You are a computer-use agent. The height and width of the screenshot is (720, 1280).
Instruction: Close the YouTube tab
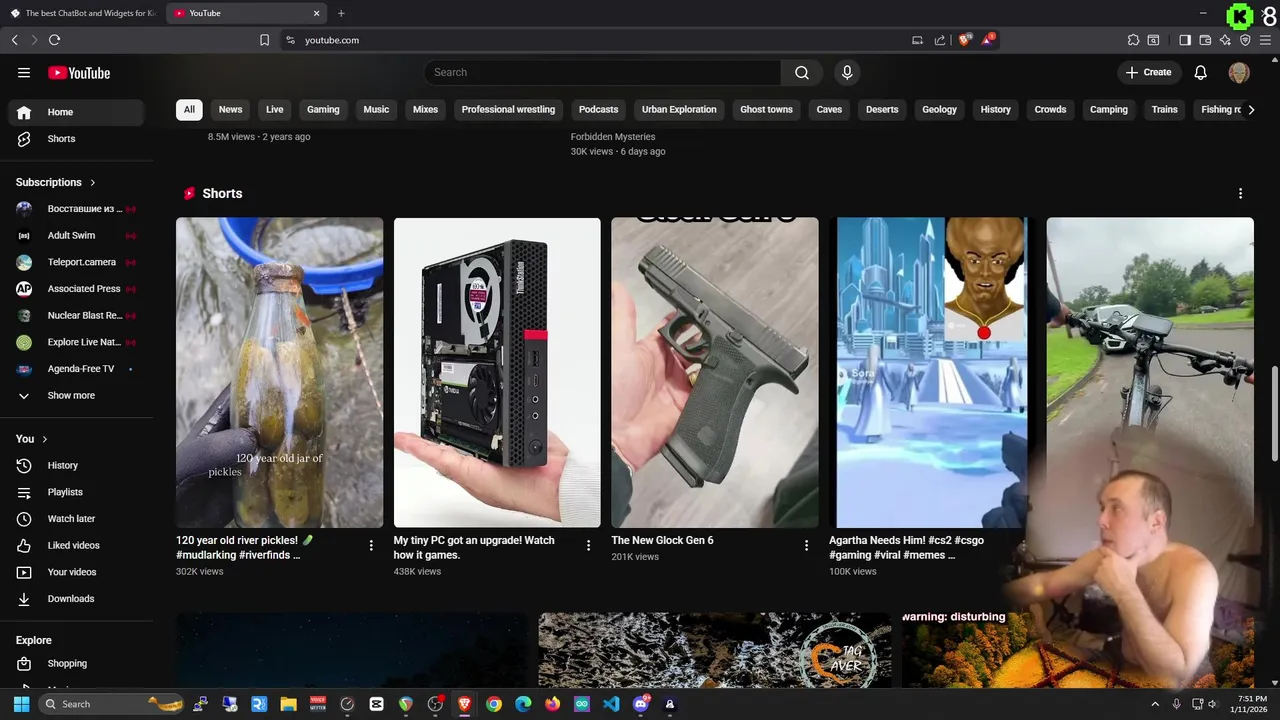point(317,13)
